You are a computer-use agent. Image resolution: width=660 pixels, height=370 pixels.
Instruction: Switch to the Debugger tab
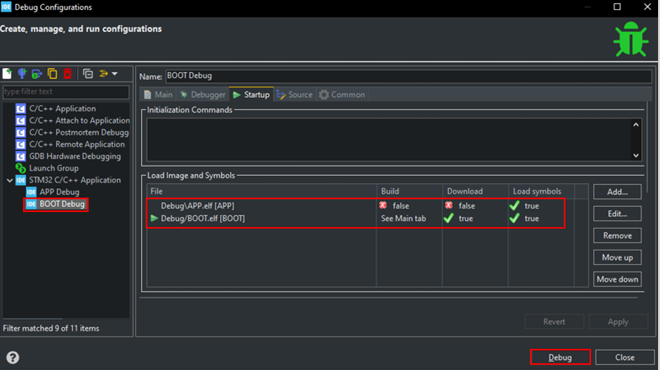(203, 95)
